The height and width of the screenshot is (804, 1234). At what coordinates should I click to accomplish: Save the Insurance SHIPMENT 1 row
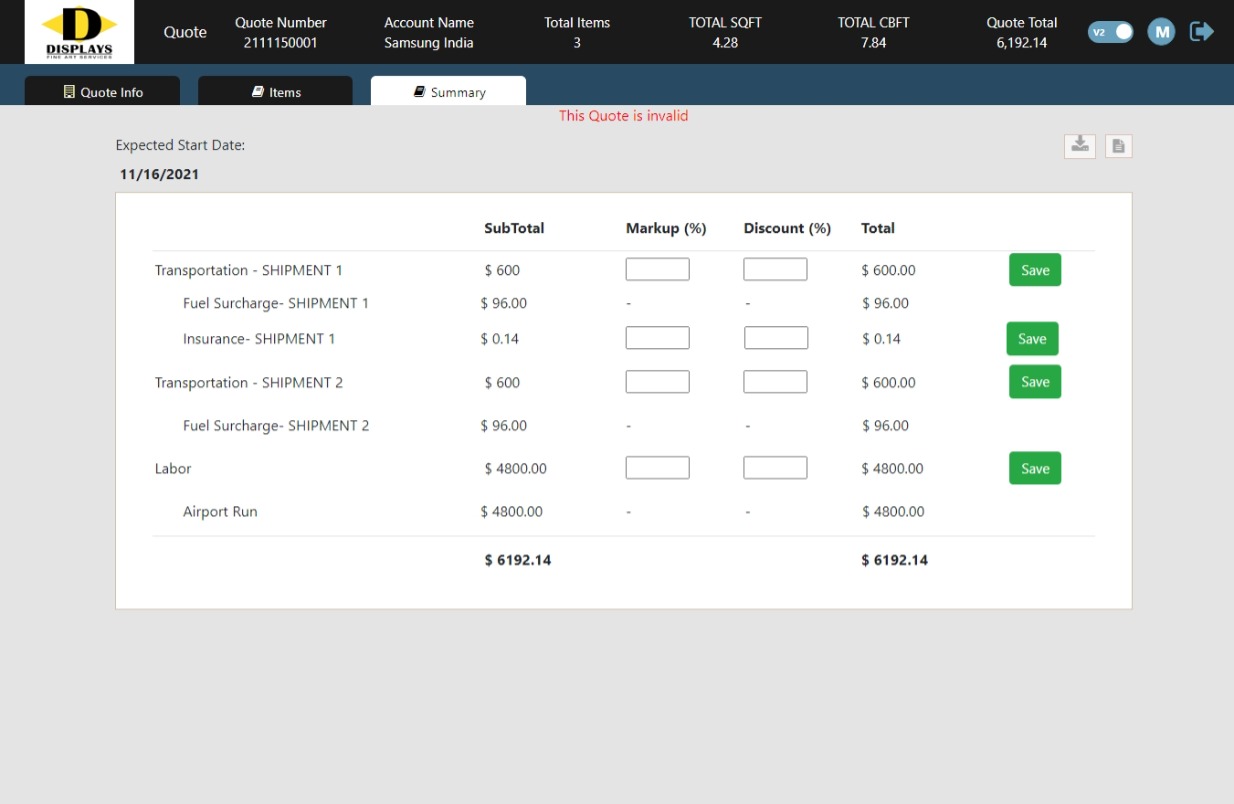[1031, 339]
